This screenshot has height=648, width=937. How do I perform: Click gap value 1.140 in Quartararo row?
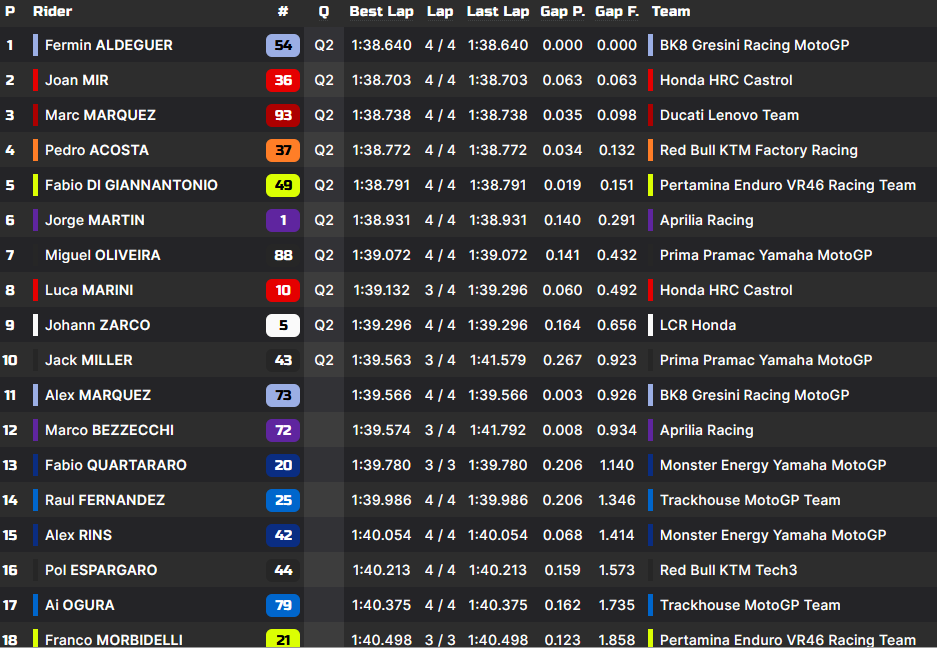617,465
